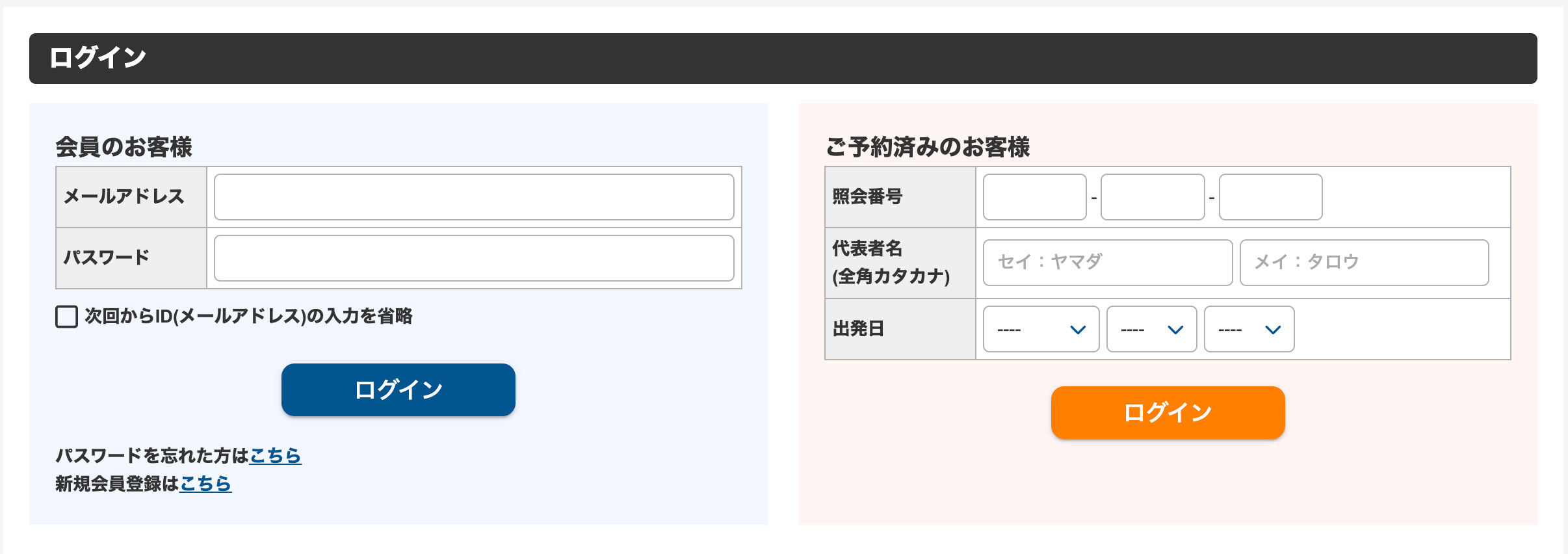Enable 次回からID(メールアドレス)の入力を省略 option
Viewport: 1568px width, 554px height.
pyautogui.click(x=66, y=317)
